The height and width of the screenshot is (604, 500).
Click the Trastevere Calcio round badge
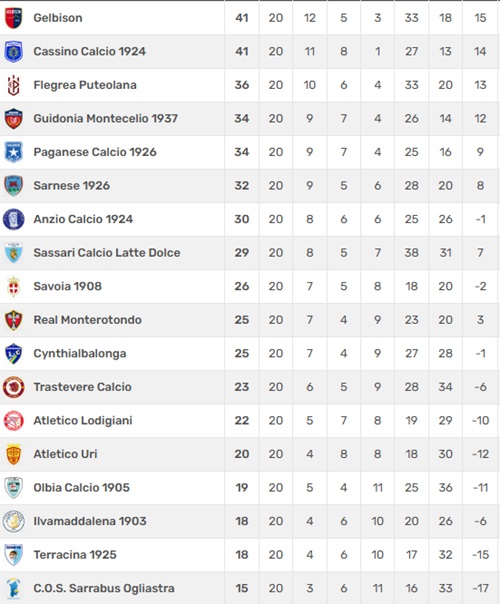click(x=13, y=387)
